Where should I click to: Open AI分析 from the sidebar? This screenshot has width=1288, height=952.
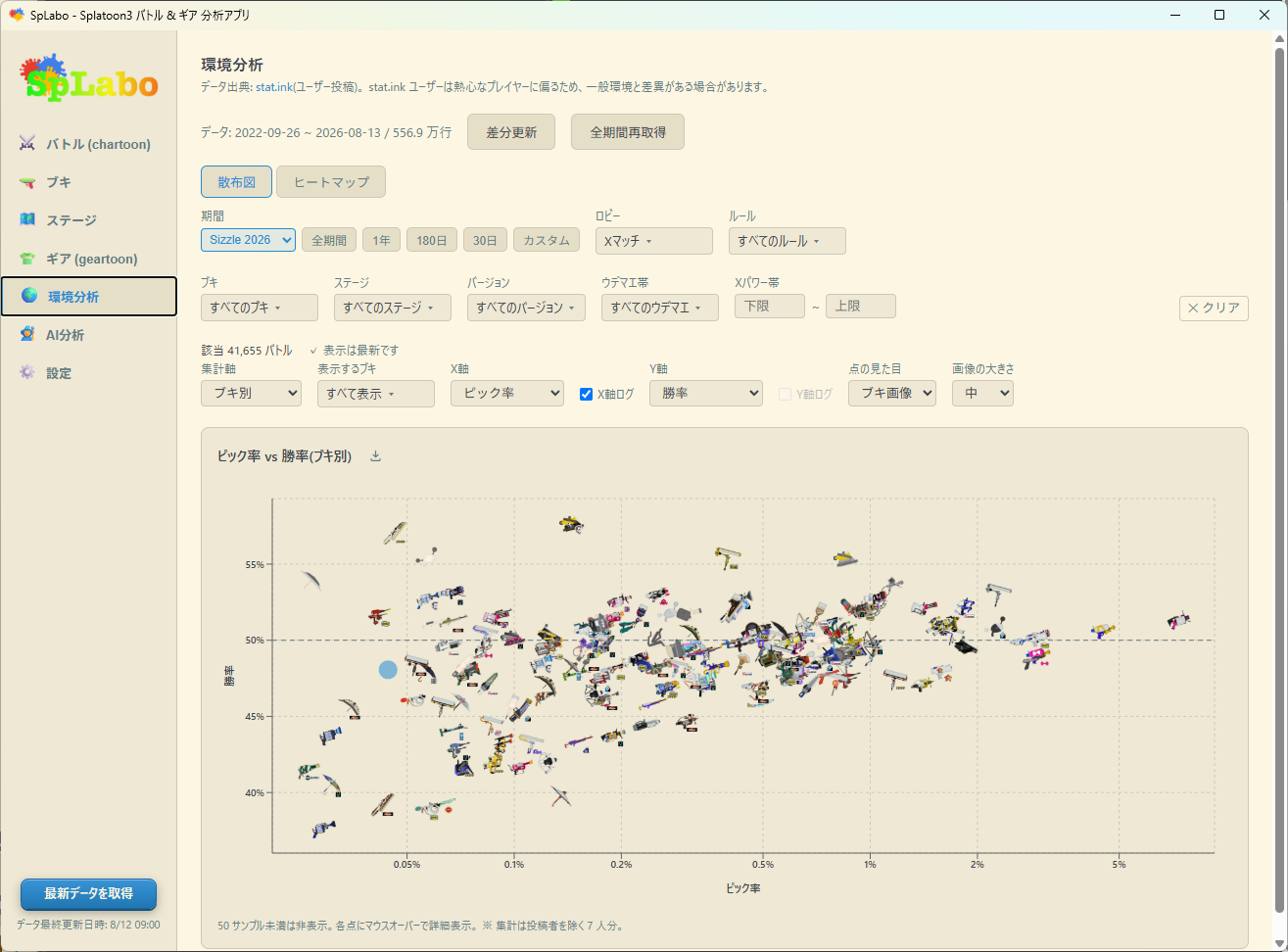88,335
